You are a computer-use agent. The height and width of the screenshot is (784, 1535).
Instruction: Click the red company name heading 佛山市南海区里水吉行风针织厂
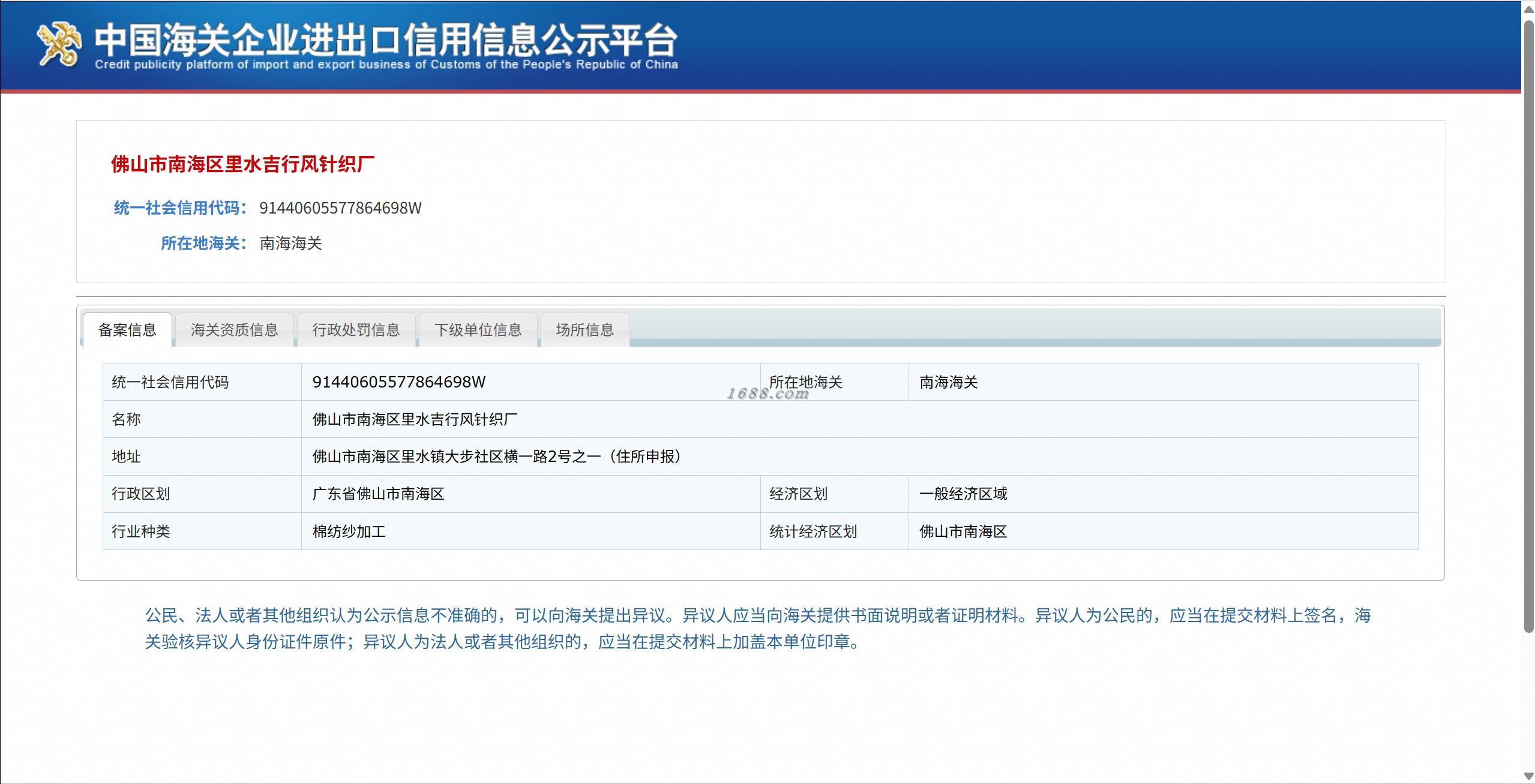[243, 164]
